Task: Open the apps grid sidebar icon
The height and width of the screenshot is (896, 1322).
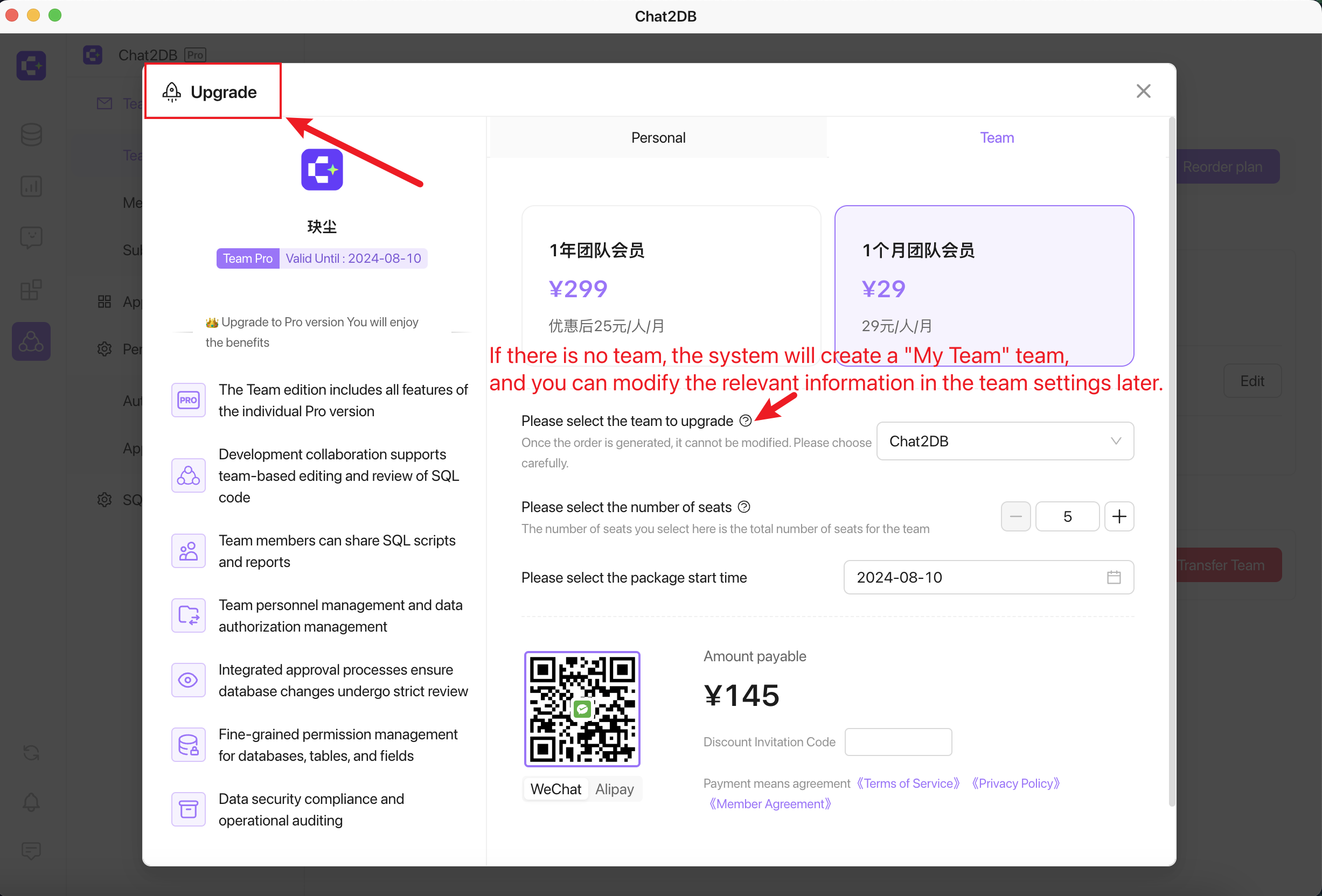Action: 31,289
